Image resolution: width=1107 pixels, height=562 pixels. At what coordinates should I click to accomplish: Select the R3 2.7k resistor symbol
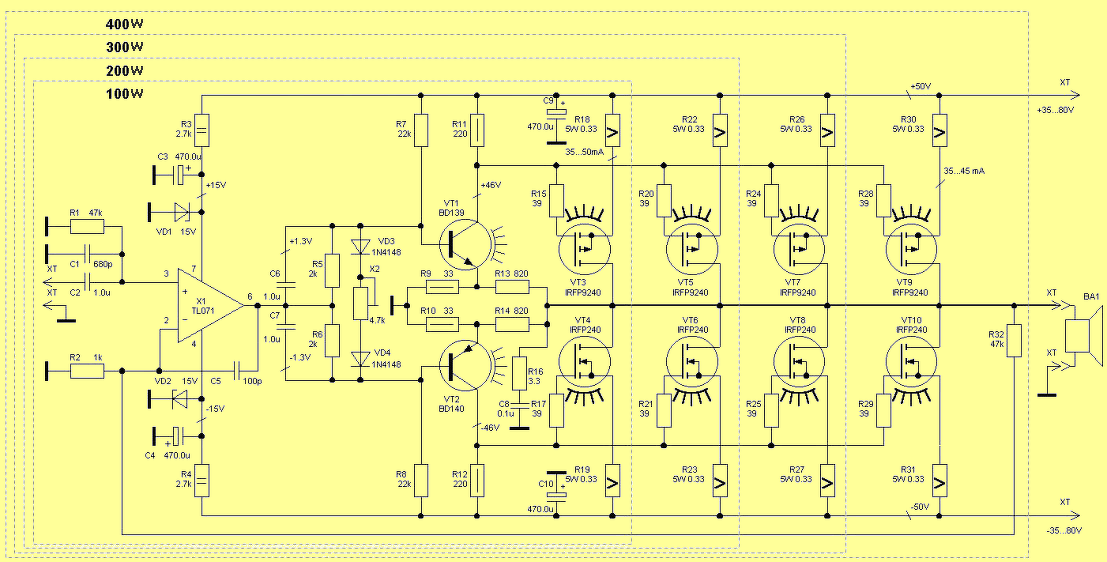[202, 131]
